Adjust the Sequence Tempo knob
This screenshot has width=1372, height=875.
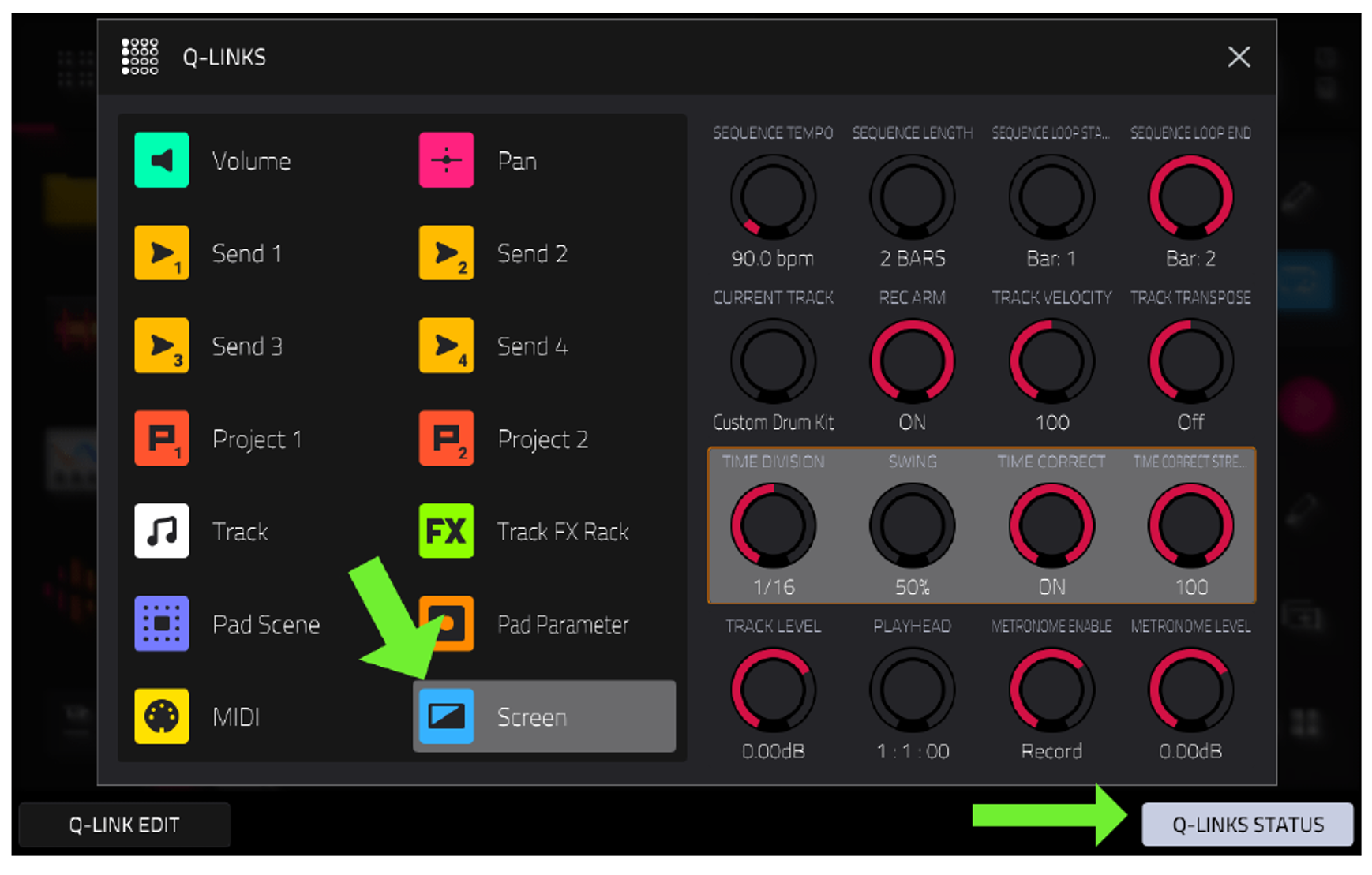click(773, 197)
